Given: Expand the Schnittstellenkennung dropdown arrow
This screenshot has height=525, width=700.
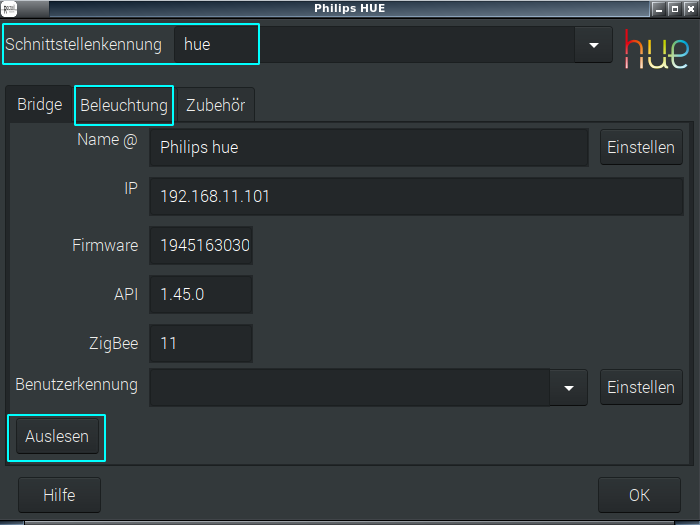Looking at the screenshot, I should point(594,45).
